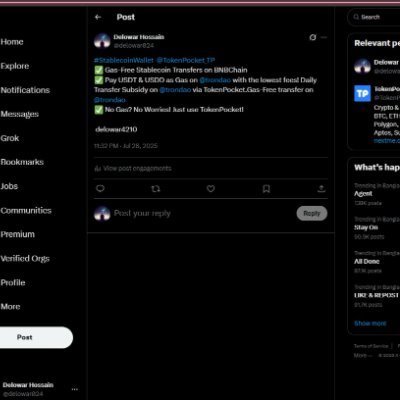Like the post with the heart icon

pos(211,189)
